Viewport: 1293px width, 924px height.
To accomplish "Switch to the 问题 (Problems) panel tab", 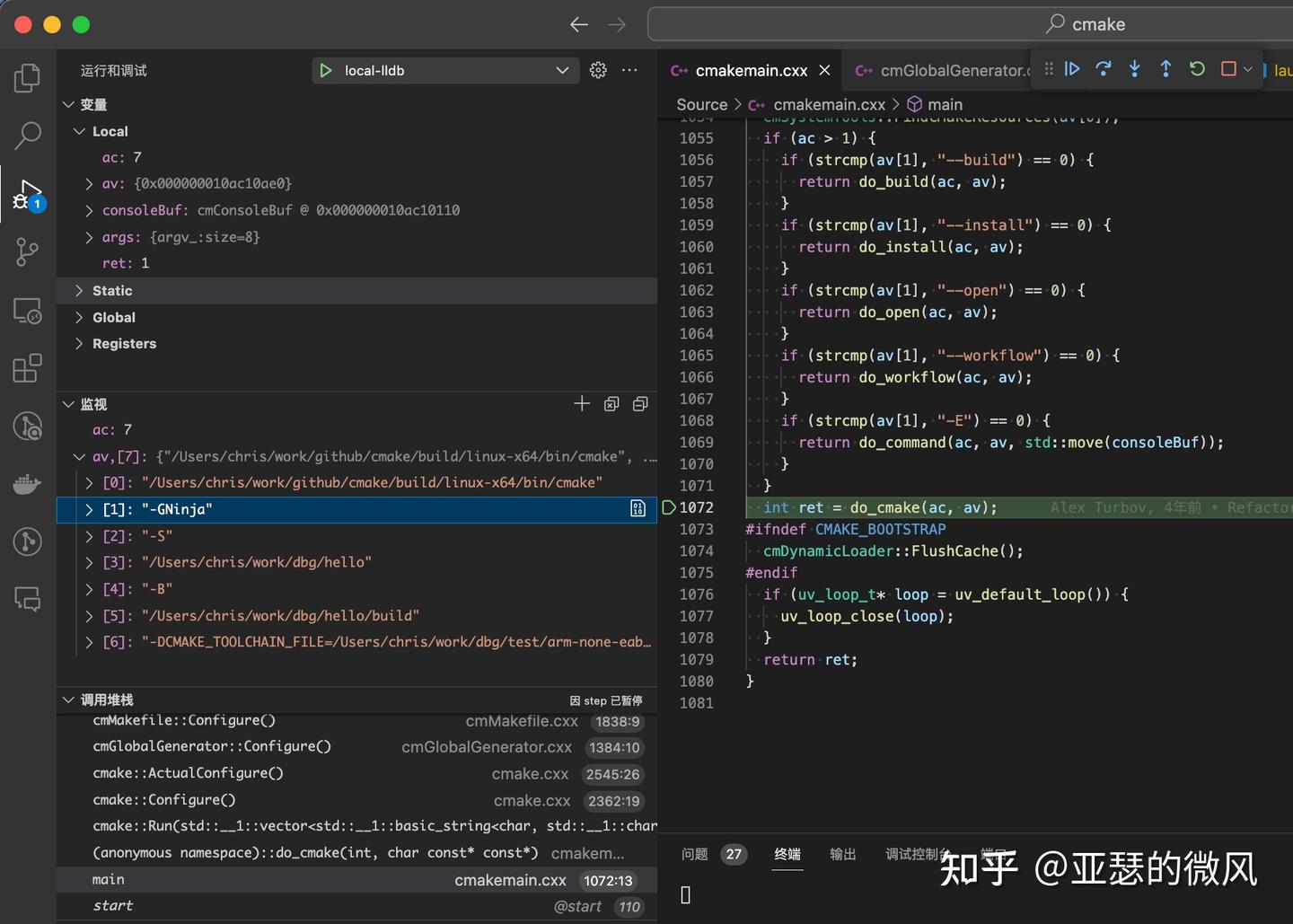I will (x=695, y=854).
